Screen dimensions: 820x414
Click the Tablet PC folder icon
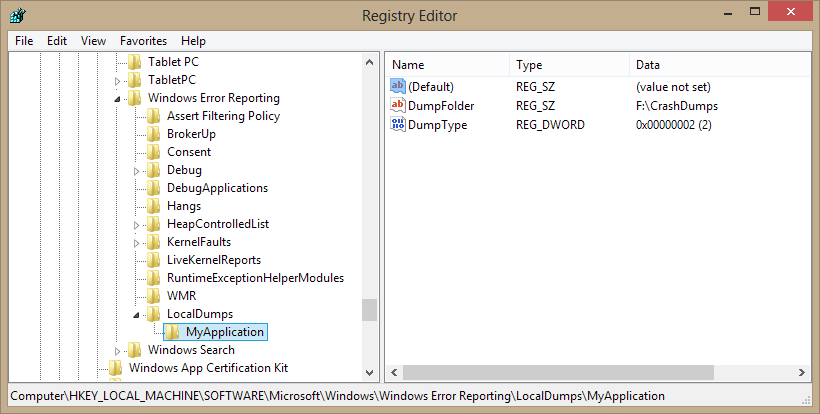[x=135, y=62]
